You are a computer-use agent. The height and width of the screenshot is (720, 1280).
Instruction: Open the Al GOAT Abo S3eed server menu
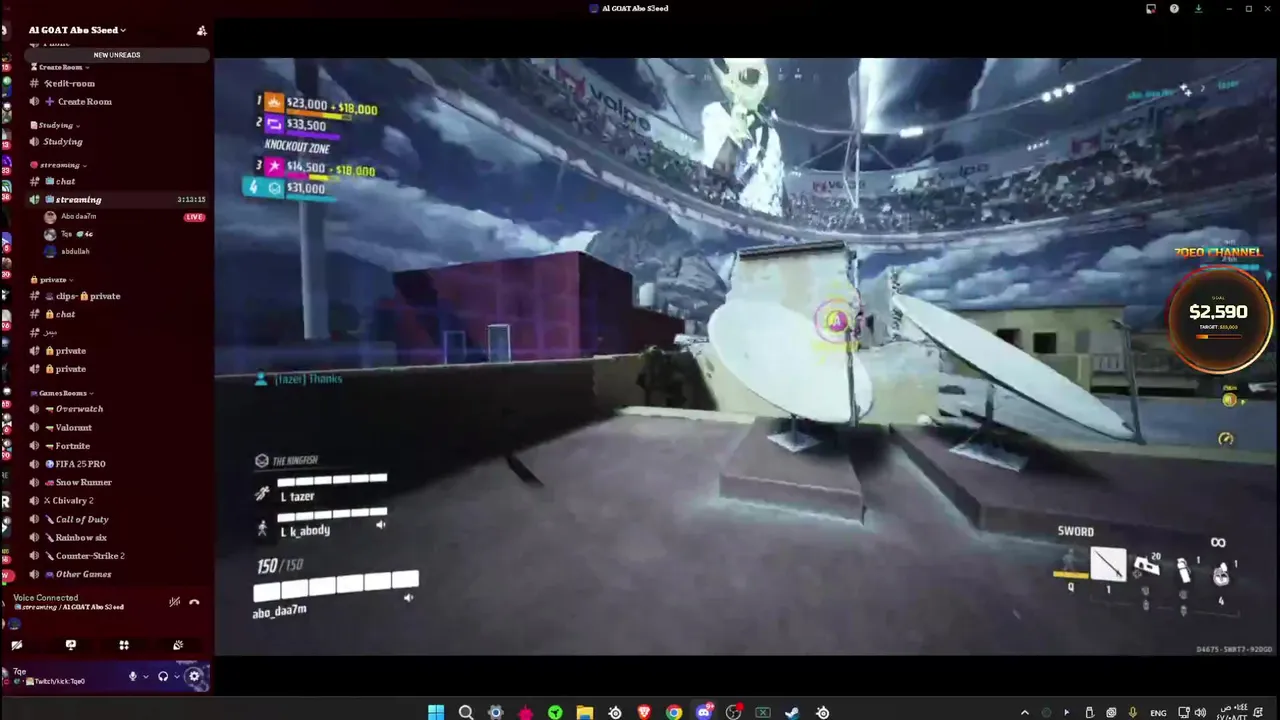pos(78,30)
